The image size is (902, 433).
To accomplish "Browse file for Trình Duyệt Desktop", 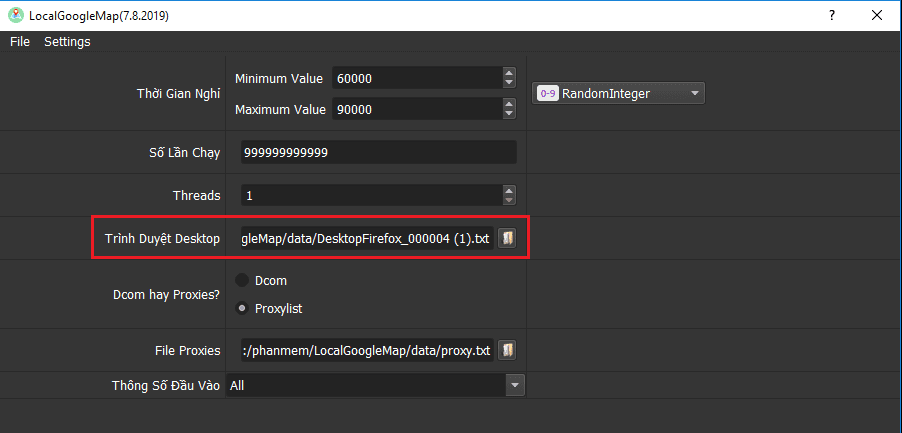I will [507, 239].
